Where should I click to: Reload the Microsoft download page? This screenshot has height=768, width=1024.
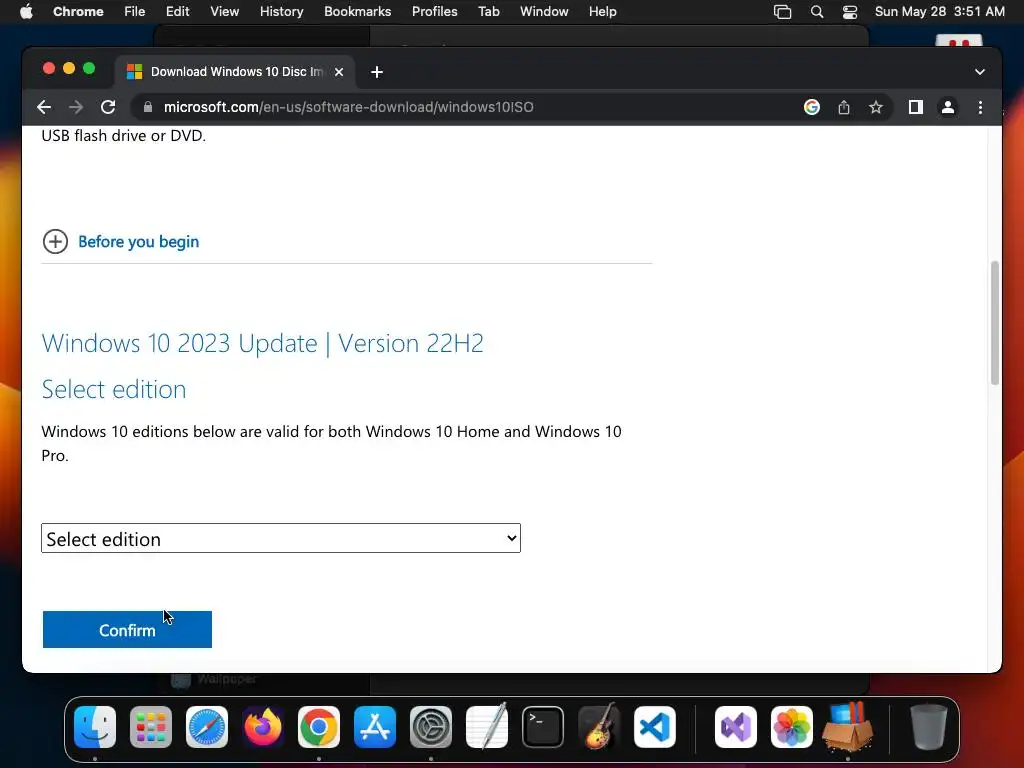tap(108, 107)
